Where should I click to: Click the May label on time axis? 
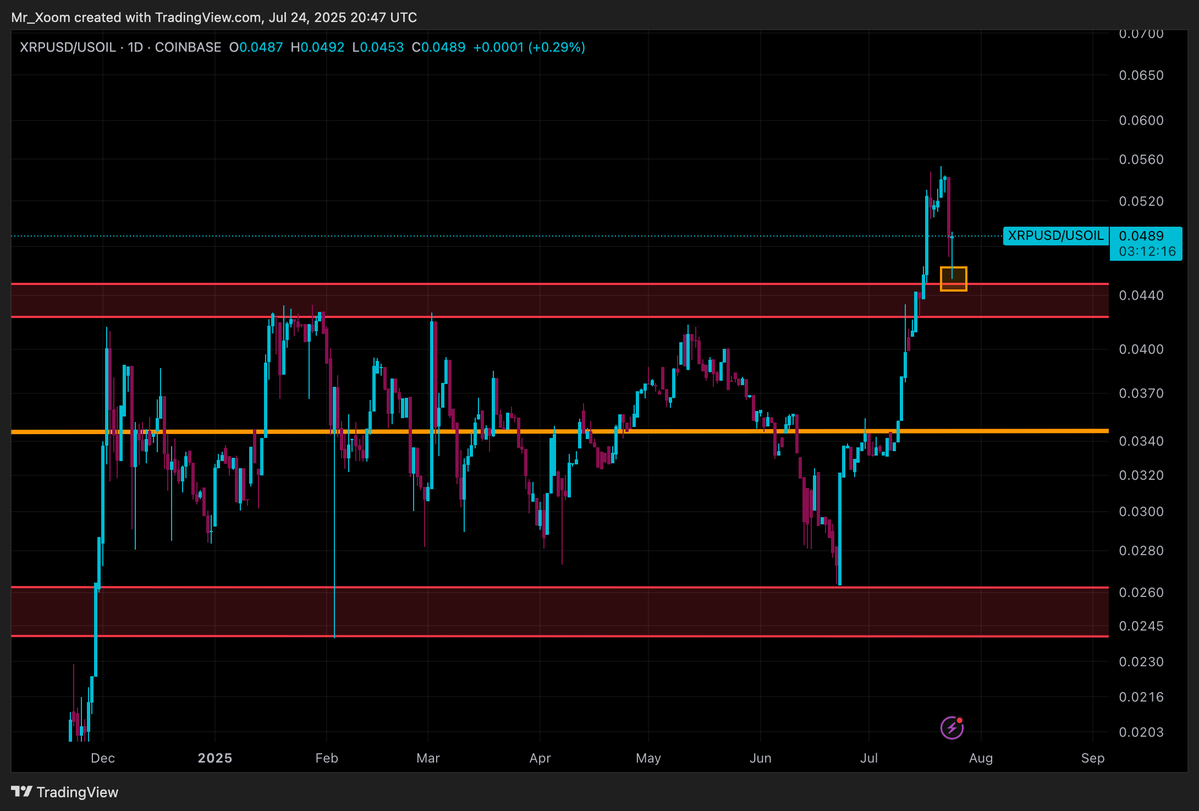648,758
